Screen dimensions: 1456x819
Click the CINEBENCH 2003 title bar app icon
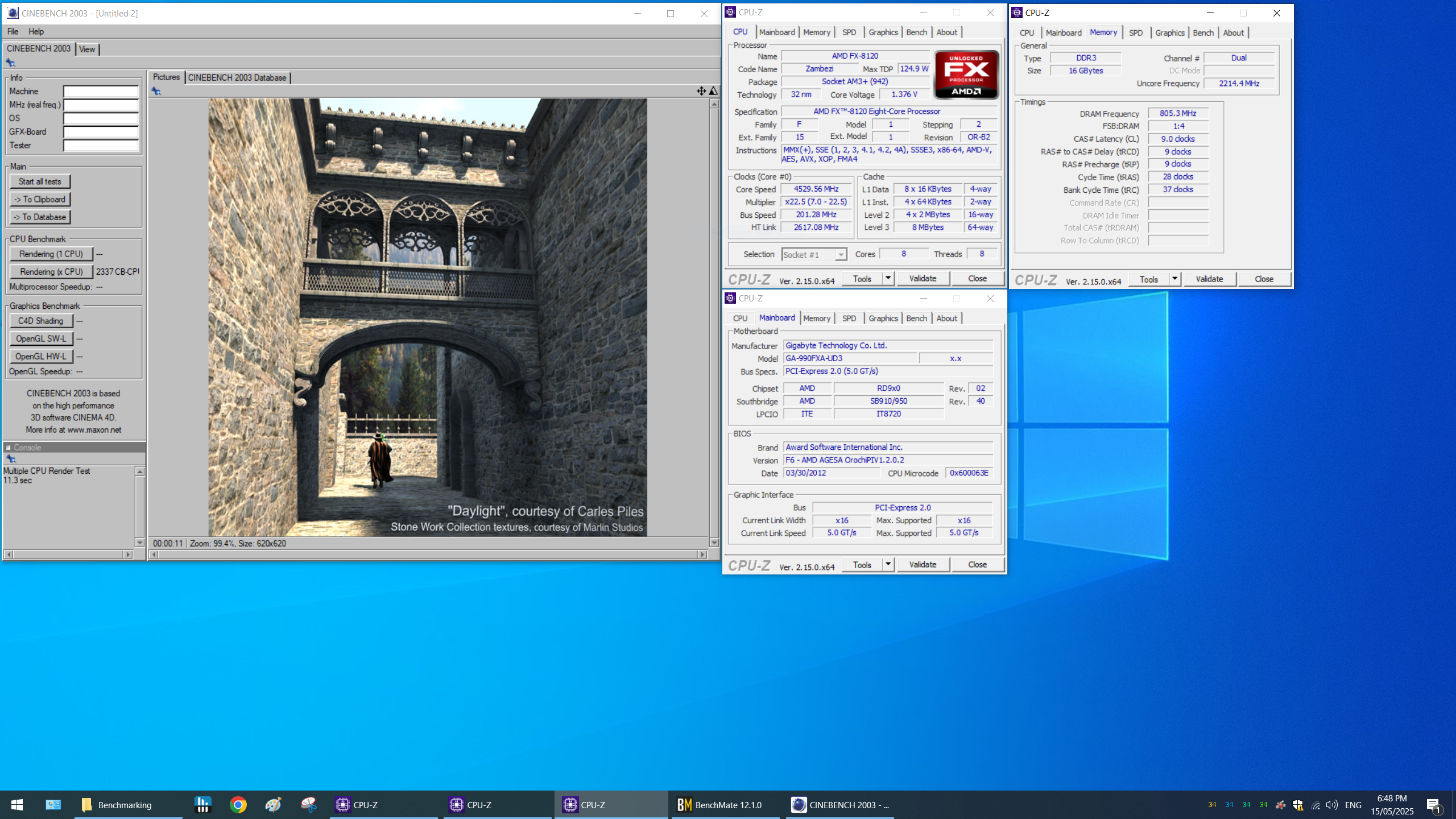pyautogui.click(x=13, y=13)
